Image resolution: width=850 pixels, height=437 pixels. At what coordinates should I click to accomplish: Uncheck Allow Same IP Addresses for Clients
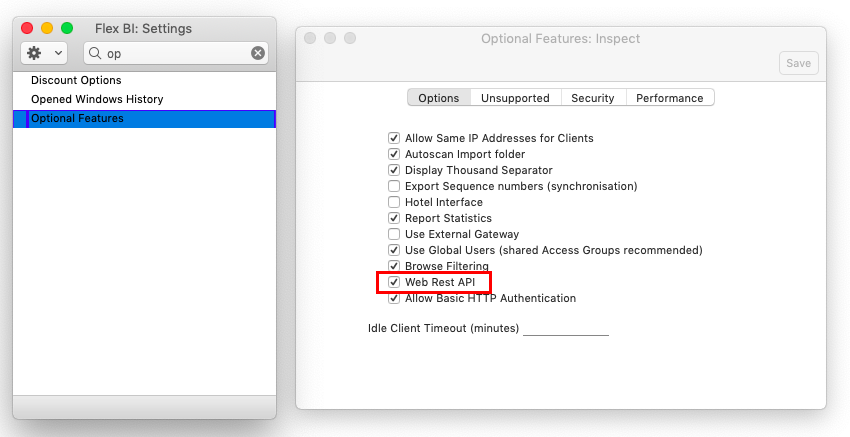click(394, 138)
